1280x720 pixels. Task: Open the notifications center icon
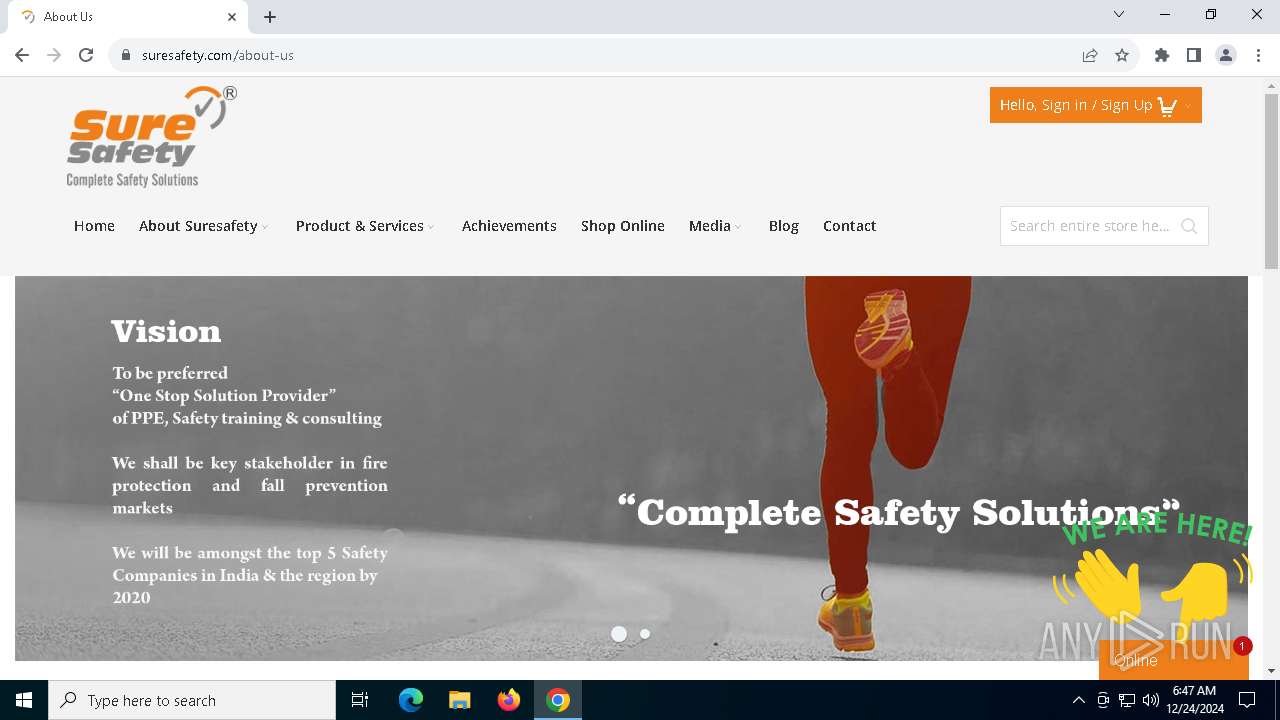[1247, 700]
